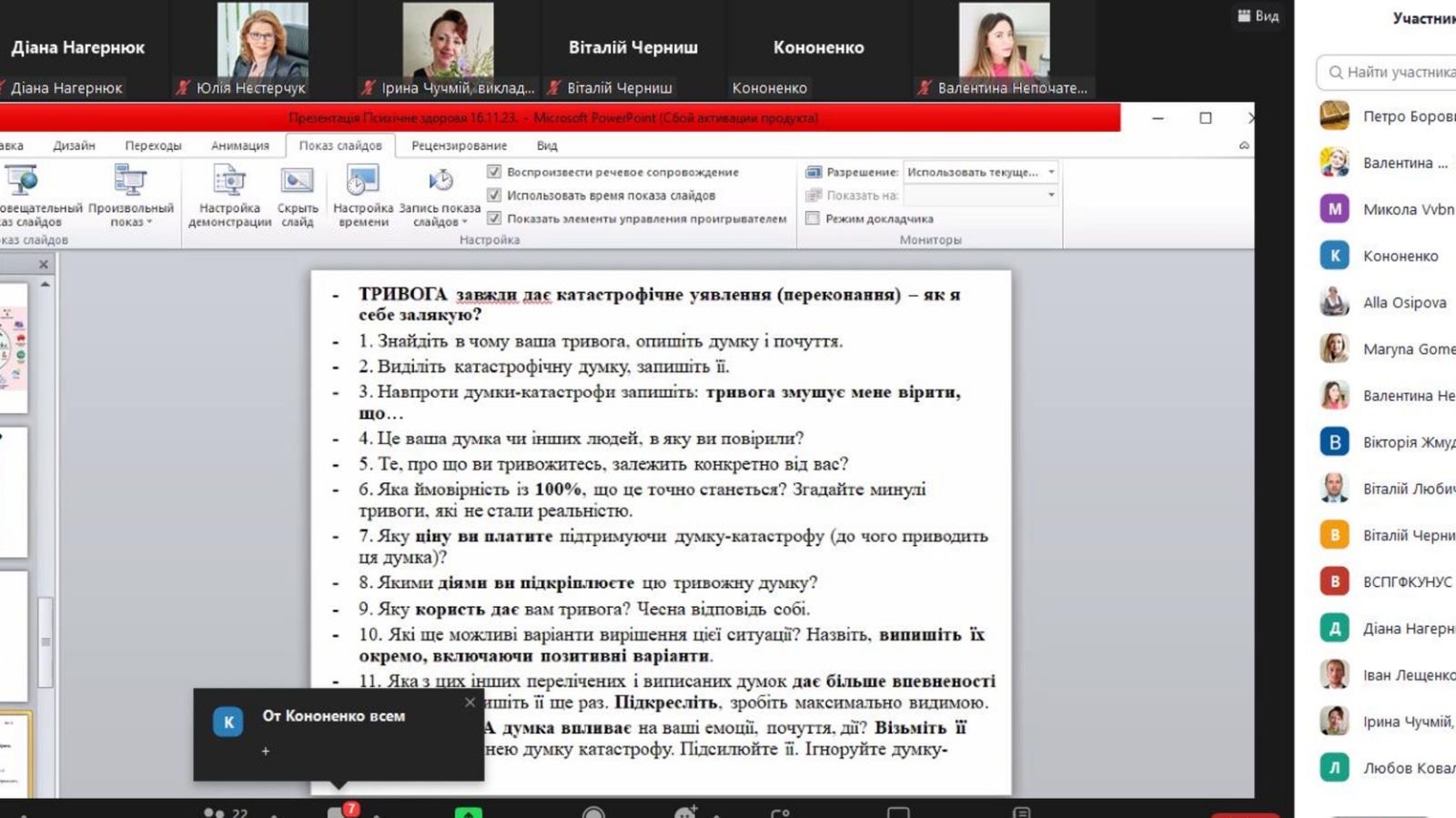
Task: Click Діана Нагернюк name tile
Action: pyautogui.click(x=78, y=47)
